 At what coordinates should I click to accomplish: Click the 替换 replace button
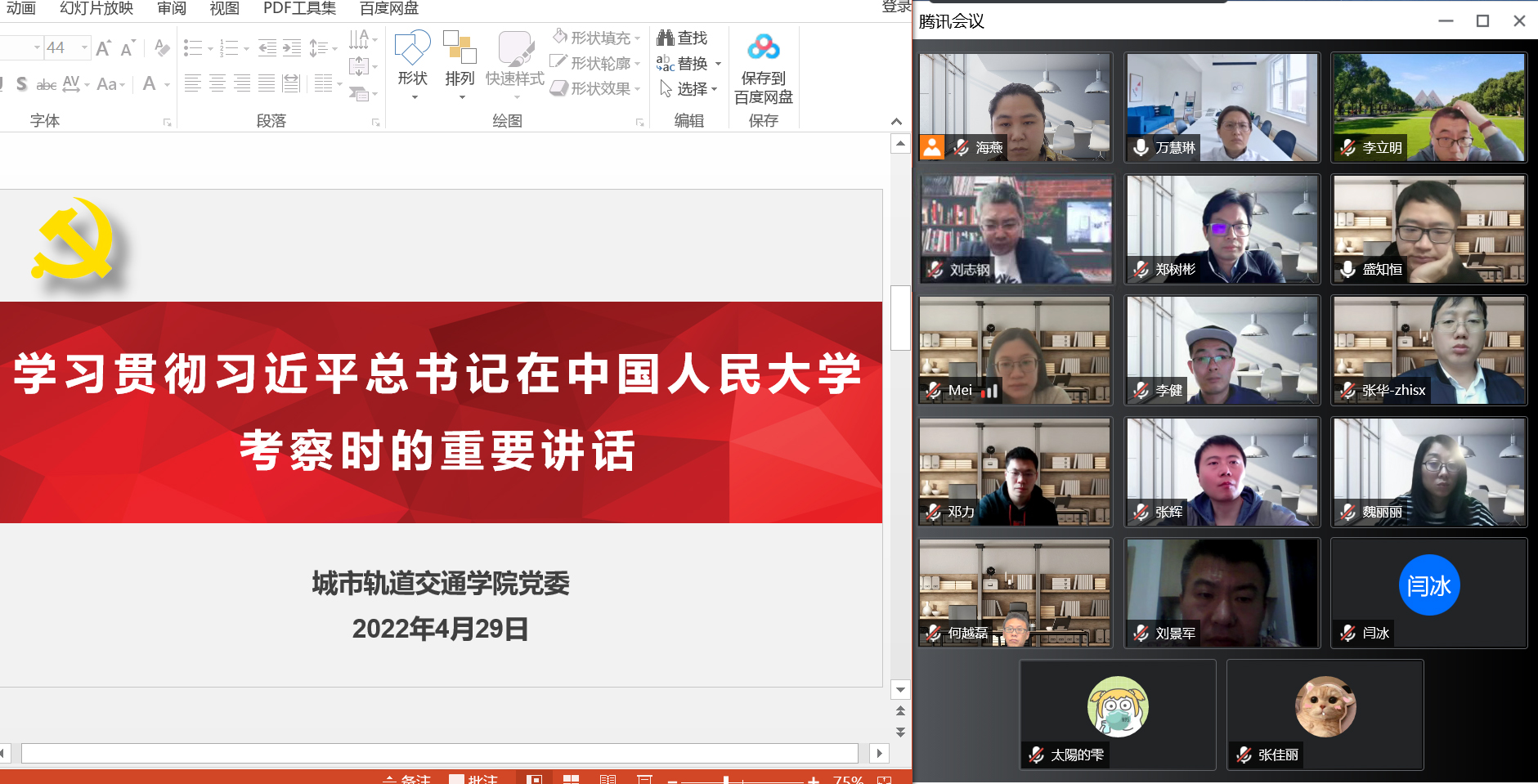tap(684, 64)
